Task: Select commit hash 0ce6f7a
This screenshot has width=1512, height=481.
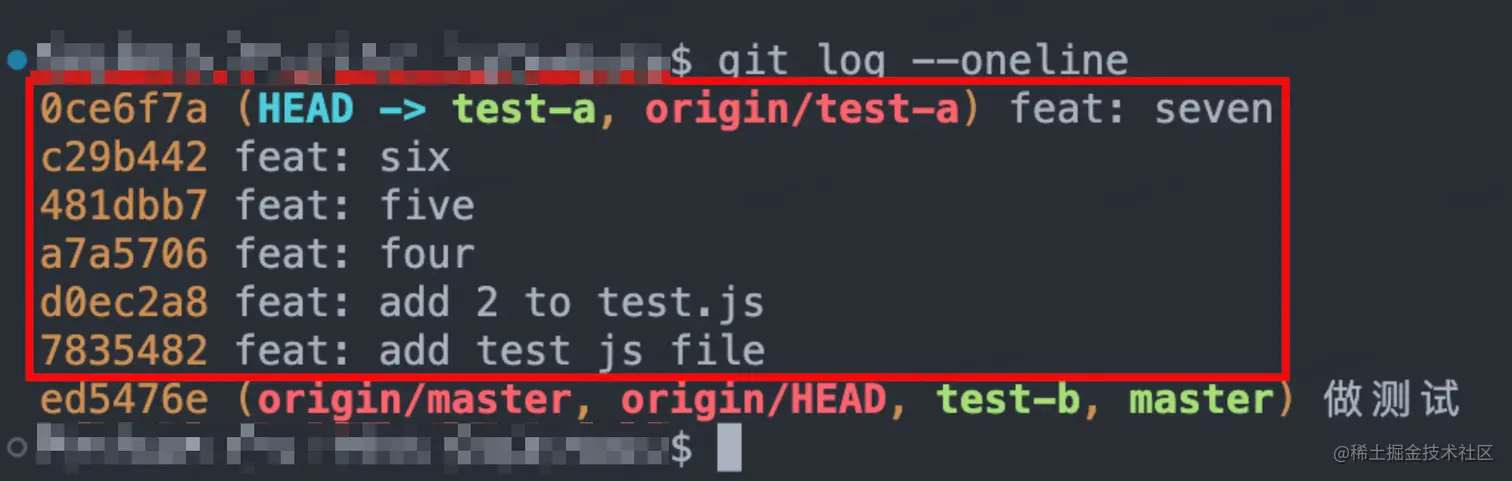Action: point(124,109)
